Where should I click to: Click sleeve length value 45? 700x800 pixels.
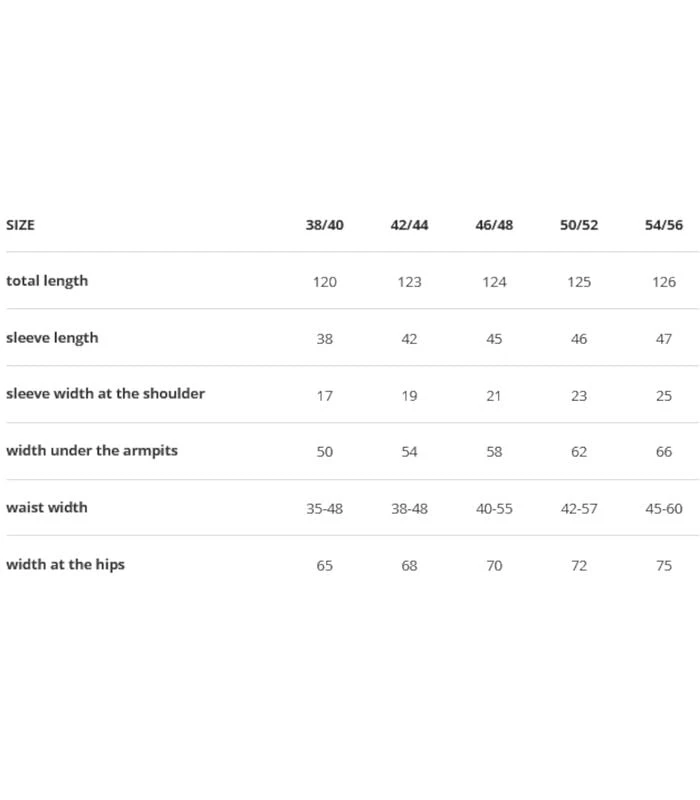[494, 339]
